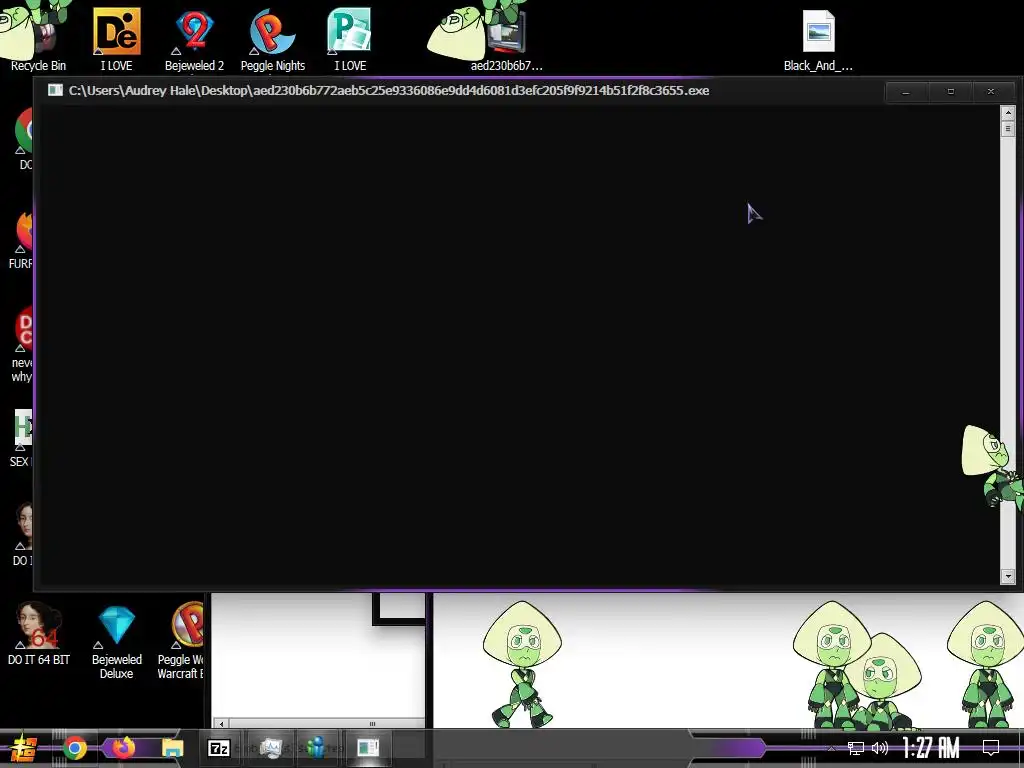Image resolution: width=1024 pixels, height=768 pixels.
Task: Open the Bejeweled 2 desktop shortcut
Action: (194, 39)
